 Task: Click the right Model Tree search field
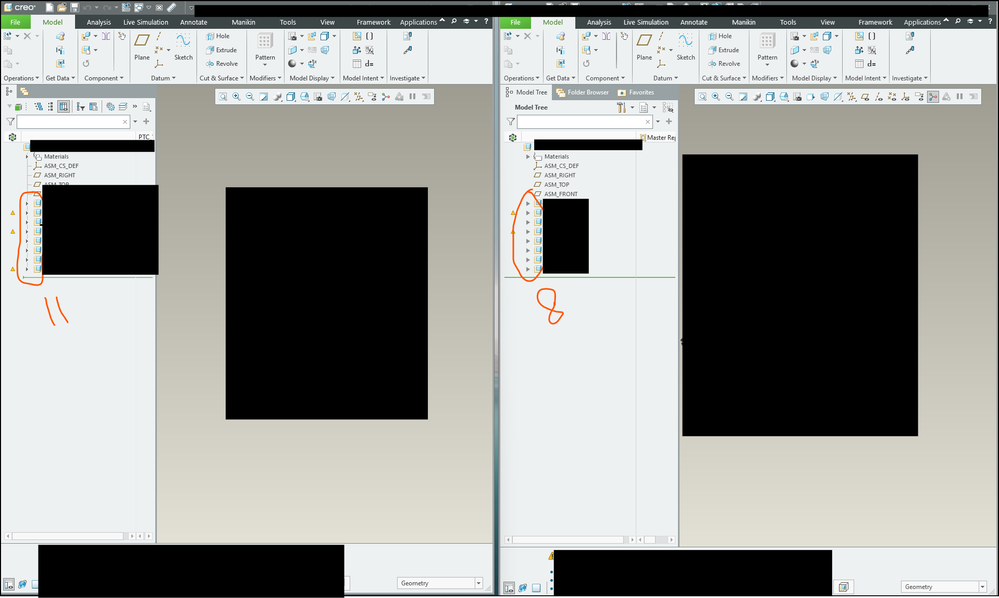point(585,121)
